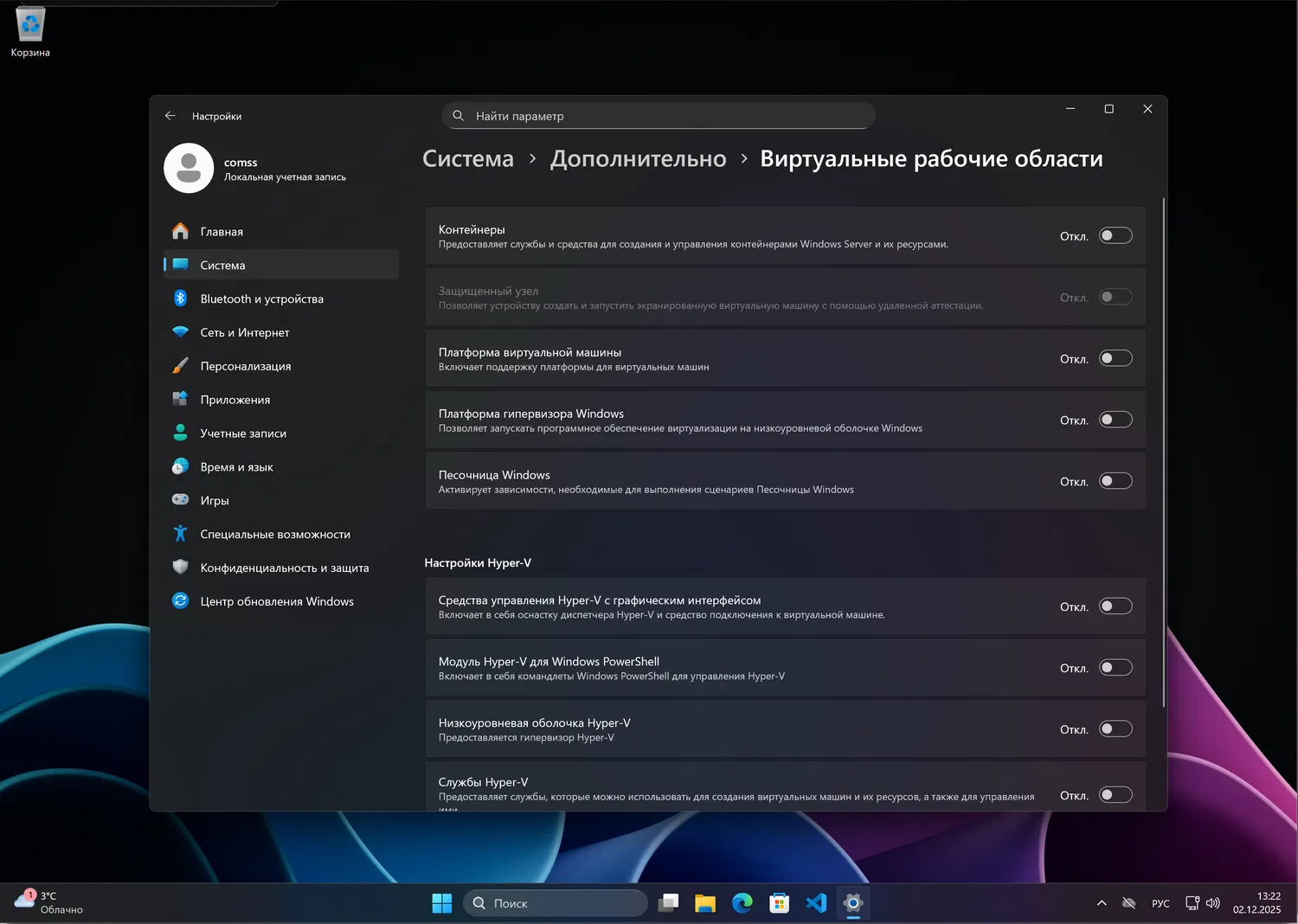Click the System monitor icon in sidebar
The height and width of the screenshot is (924, 1298).
click(x=180, y=265)
